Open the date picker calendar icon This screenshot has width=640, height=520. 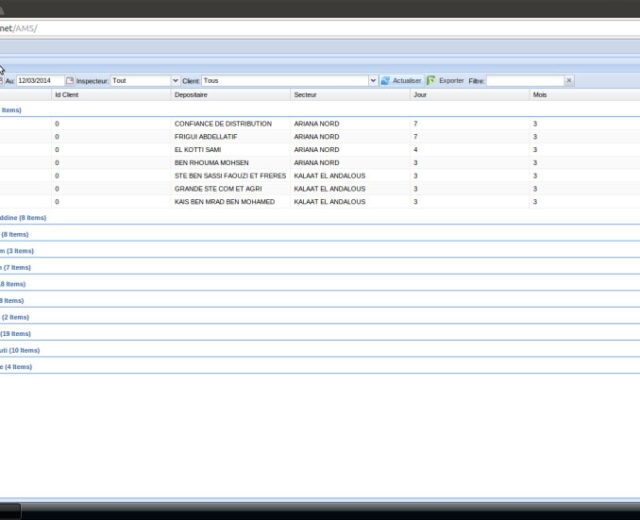pyautogui.click(x=70, y=81)
